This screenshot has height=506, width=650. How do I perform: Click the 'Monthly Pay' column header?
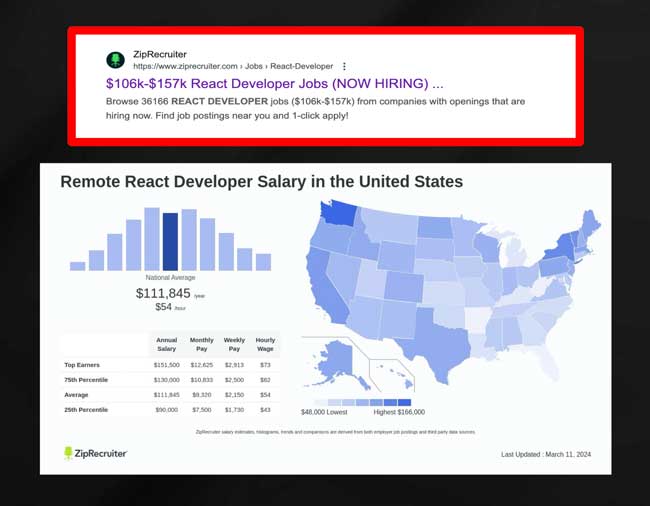coord(201,344)
